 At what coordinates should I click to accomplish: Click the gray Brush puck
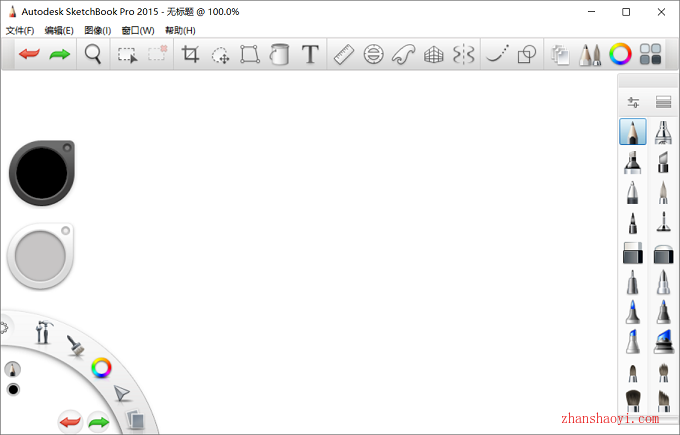click(x=40, y=256)
